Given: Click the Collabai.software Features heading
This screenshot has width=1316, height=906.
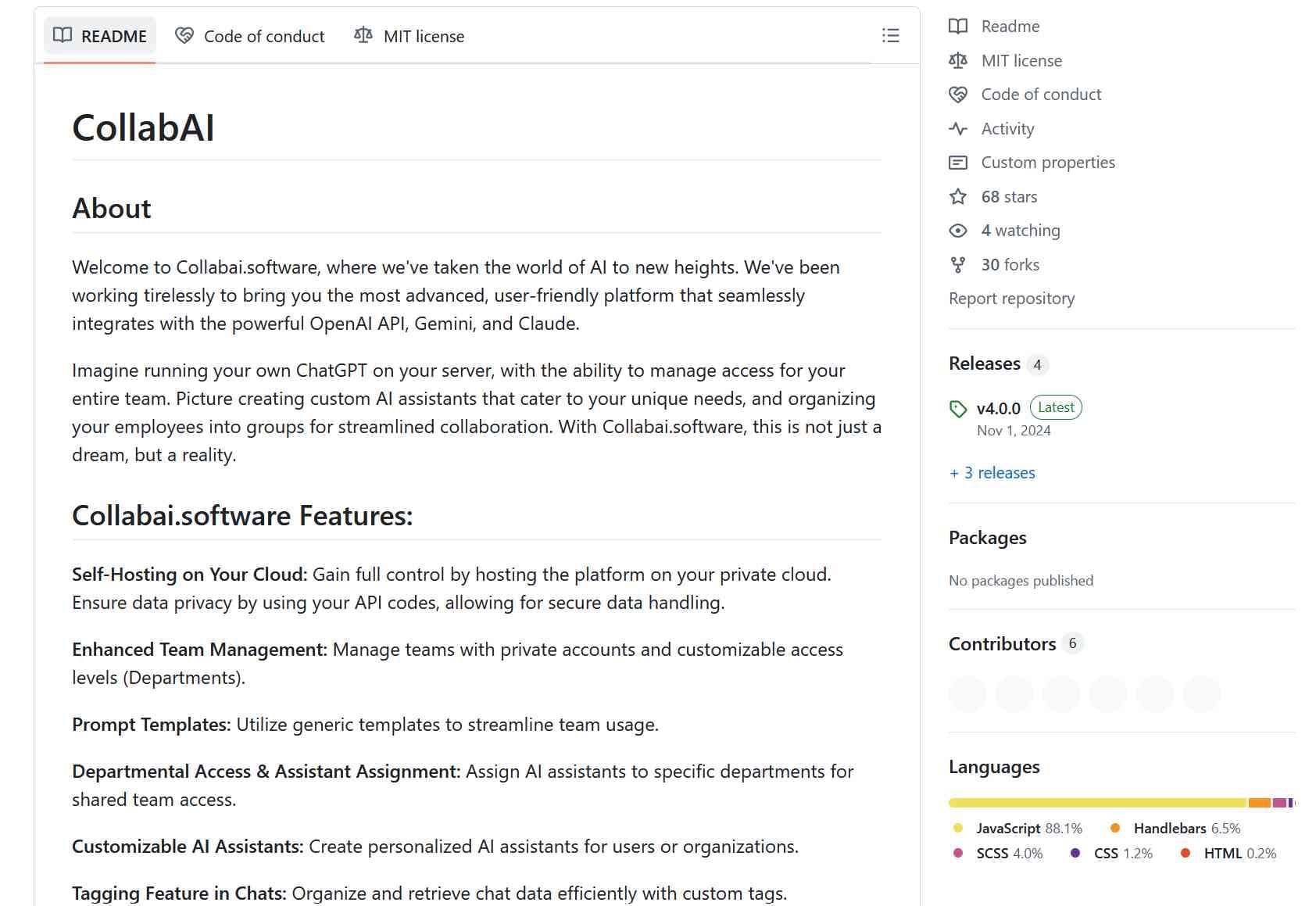Looking at the screenshot, I should pyautogui.click(x=242, y=516).
